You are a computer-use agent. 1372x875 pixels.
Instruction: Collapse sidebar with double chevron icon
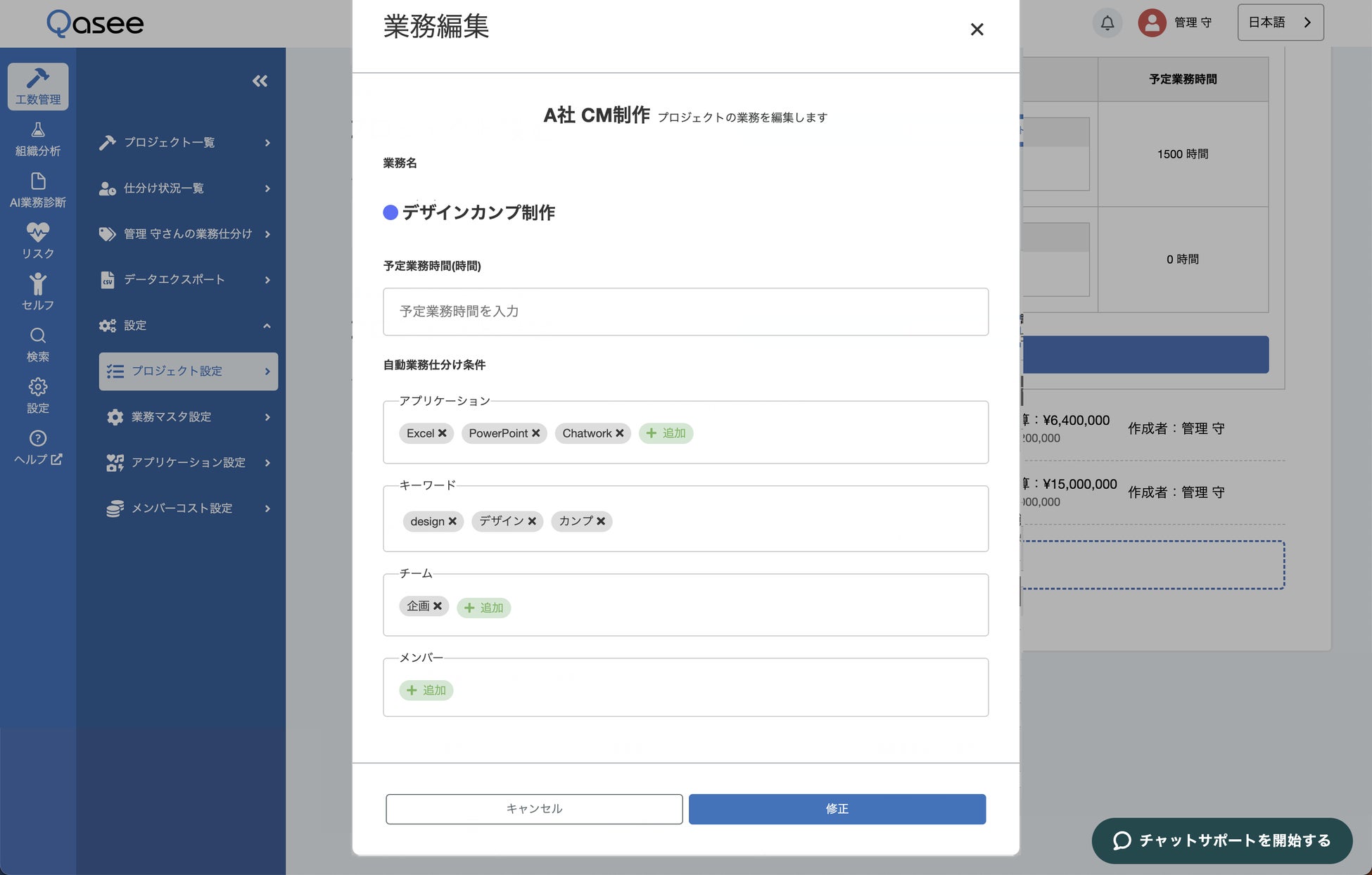(260, 81)
